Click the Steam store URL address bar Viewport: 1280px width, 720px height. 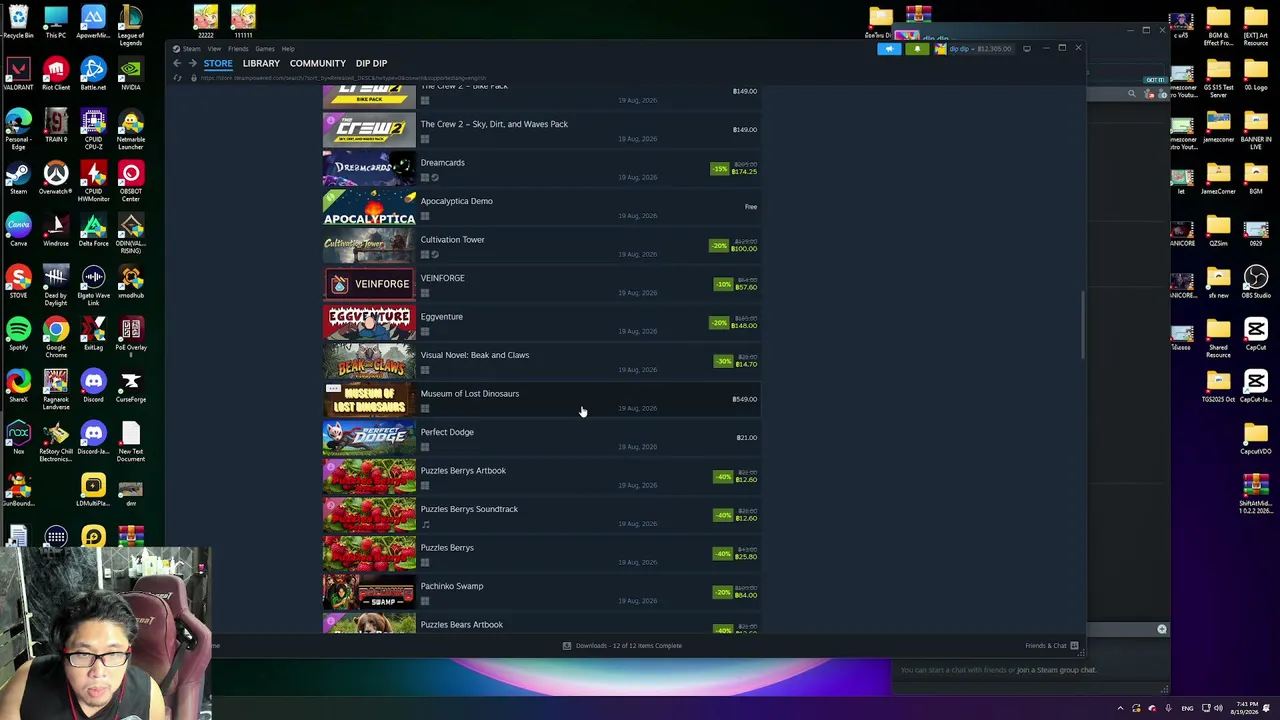click(343, 78)
